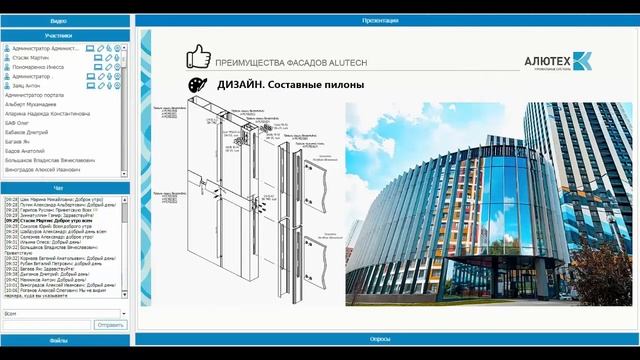Screen dimensions: 640x360
Task: Select participant Большаков Владислав Вячеславович
Action: tap(50, 160)
